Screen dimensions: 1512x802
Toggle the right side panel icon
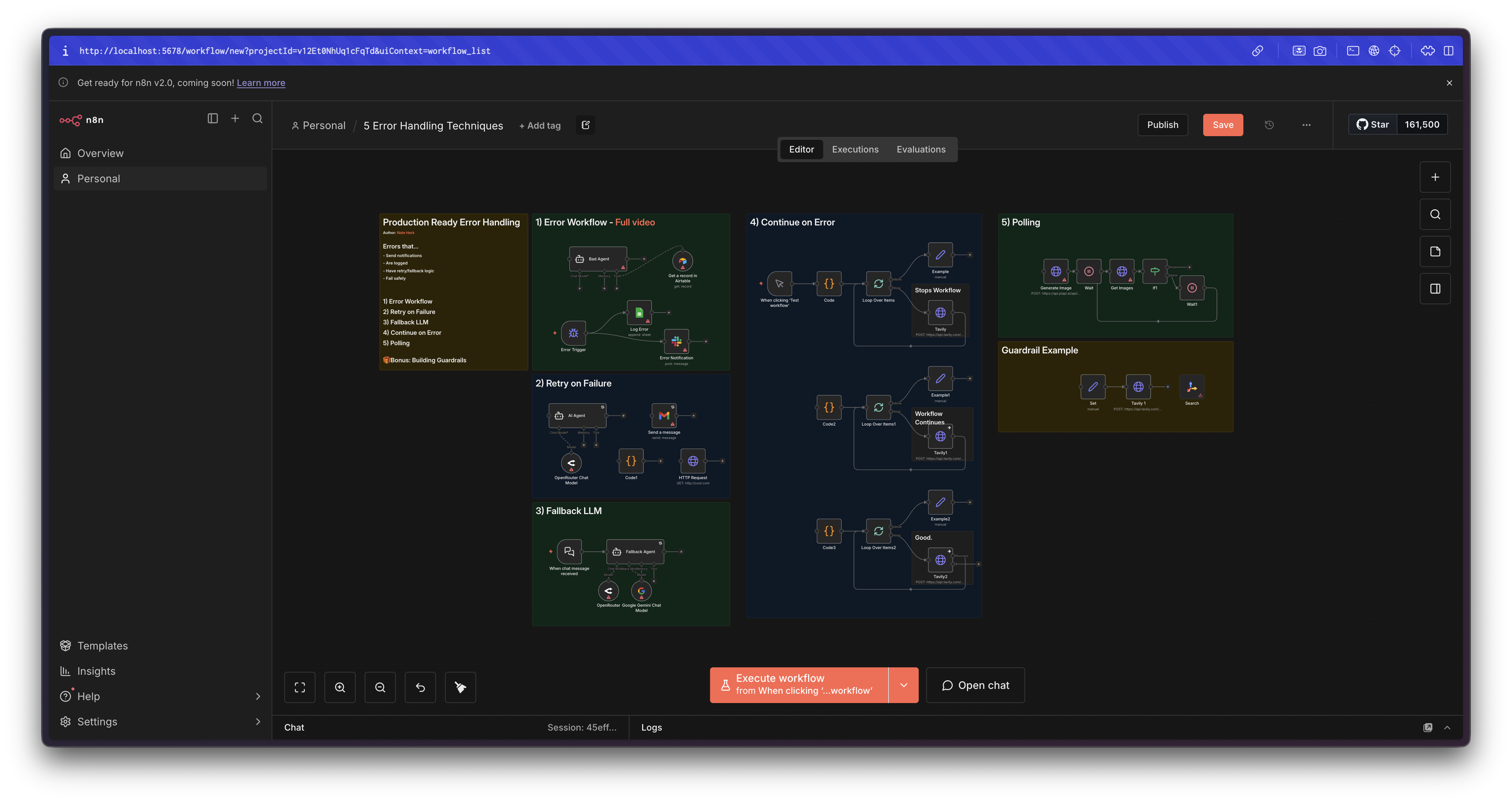point(1435,289)
